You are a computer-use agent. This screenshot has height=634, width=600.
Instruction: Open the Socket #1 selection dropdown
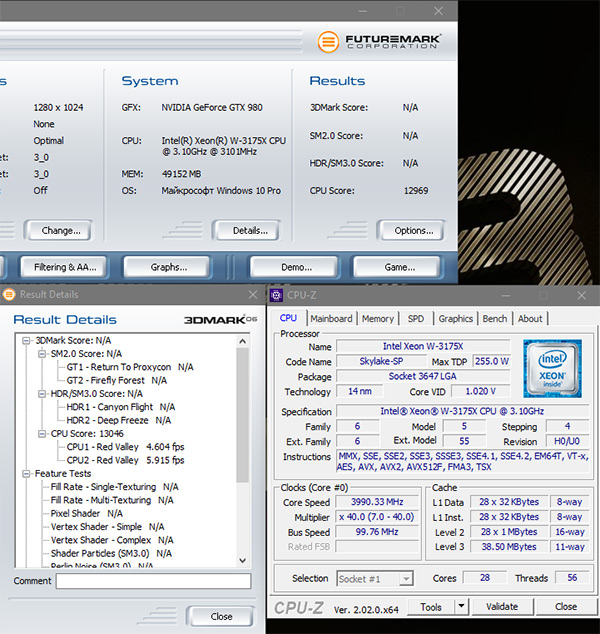[406, 579]
